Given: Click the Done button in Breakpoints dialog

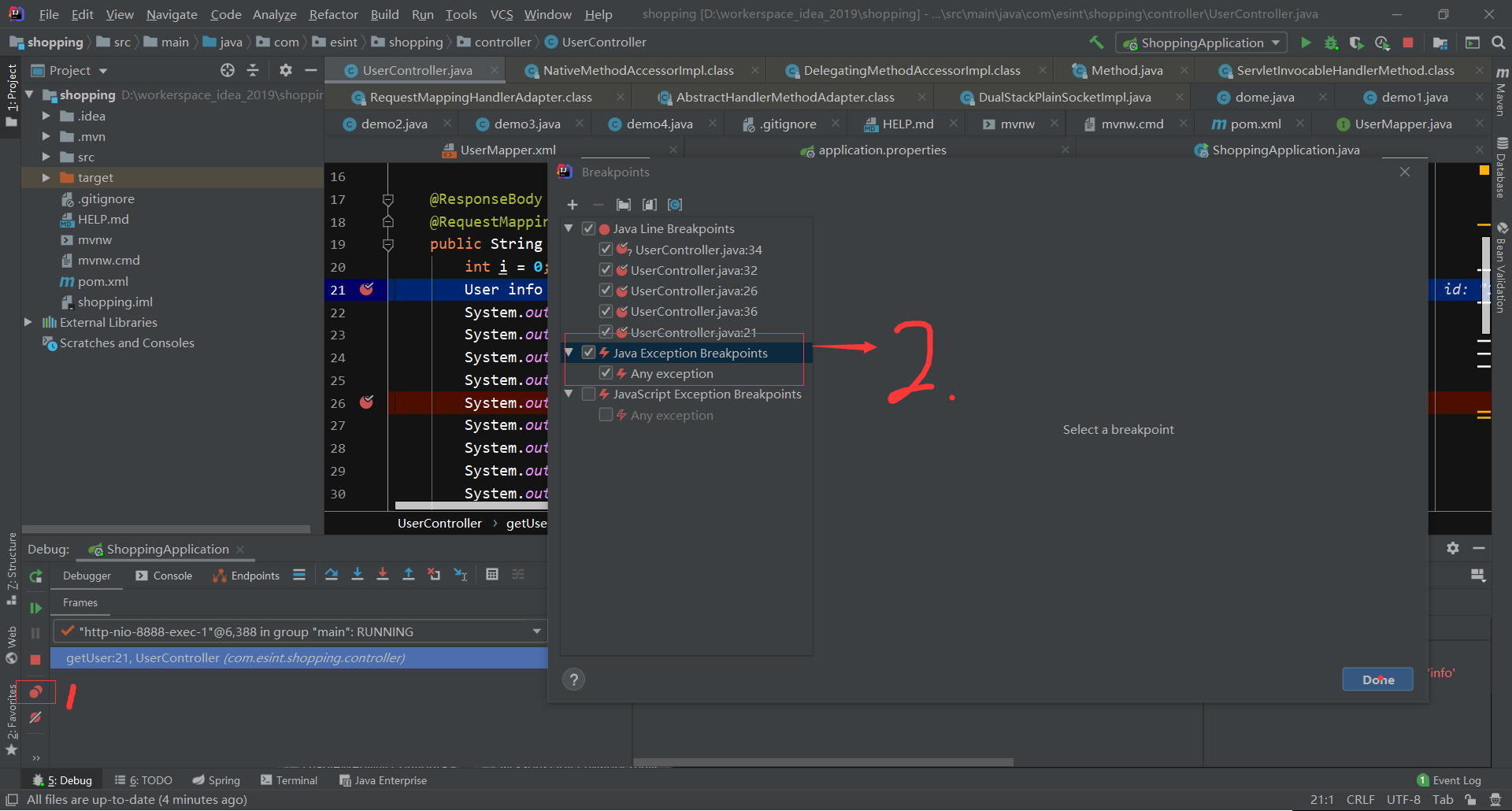Looking at the screenshot, I should (1377, 679).
